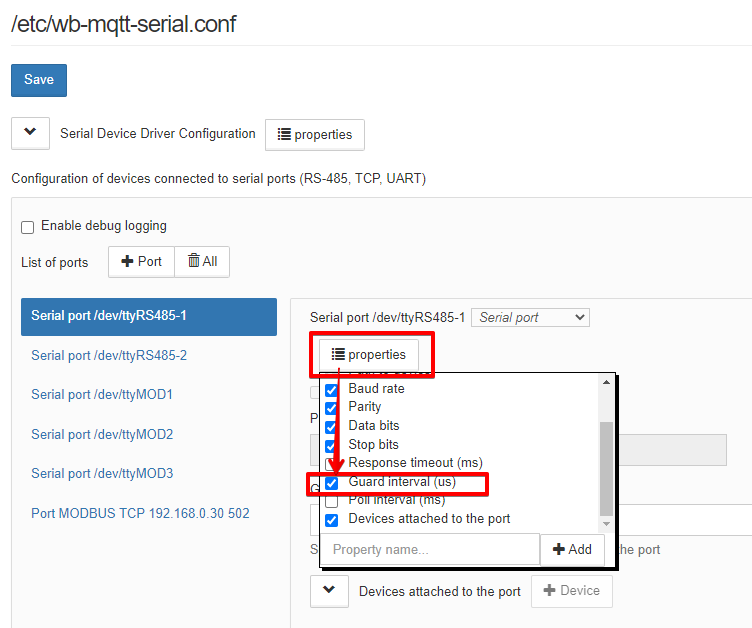The height and width of the screenshot is (628, 752).
Task: Enable debug logging checkbox
Action: click(x=28, y=227)
